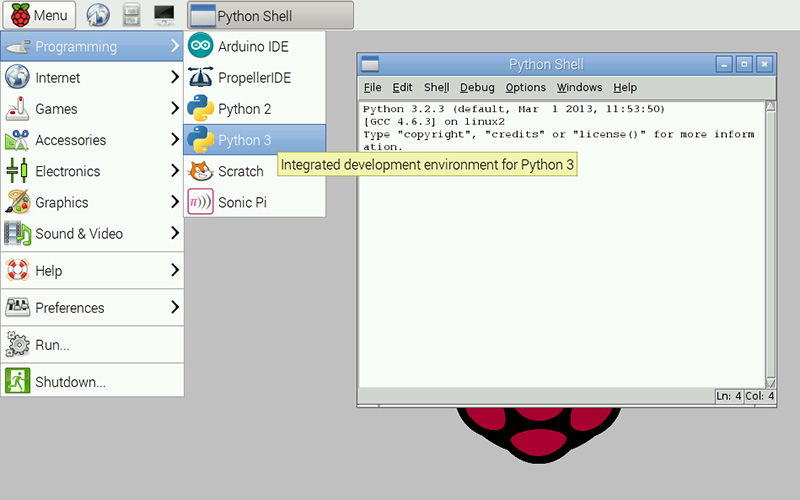Launch the web browser globe icon in panel

point(98,15)
